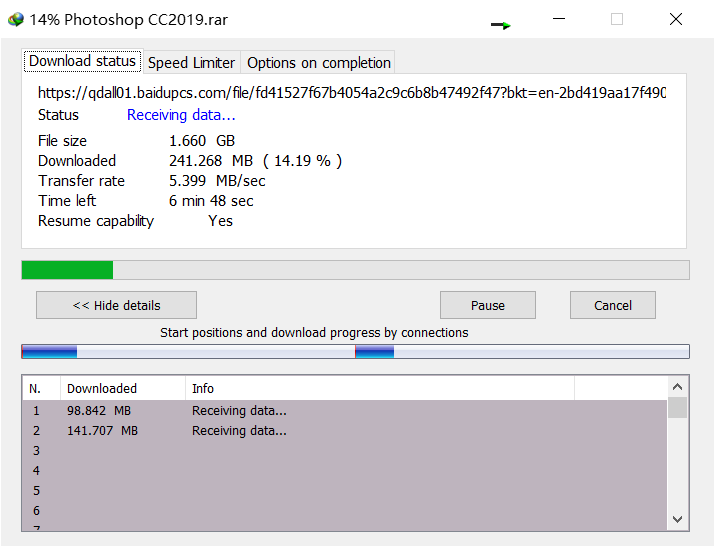Select connection row with 141.707 MB
The width and height of the screenshot is (715, 547).
point(345,431)
